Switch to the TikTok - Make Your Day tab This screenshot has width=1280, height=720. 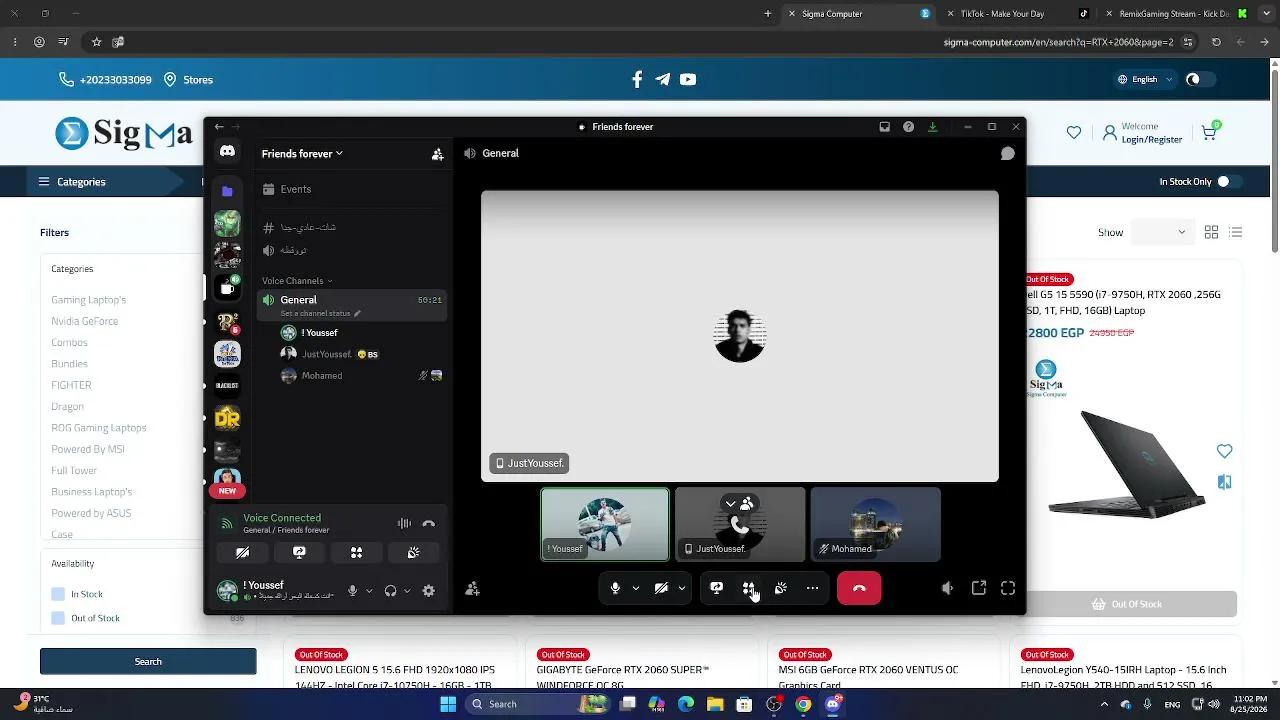(x=1018, y=14)
